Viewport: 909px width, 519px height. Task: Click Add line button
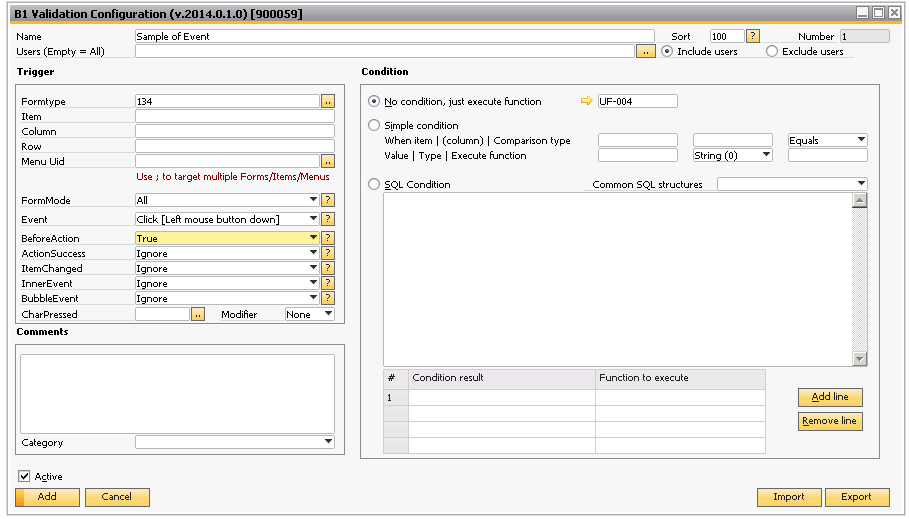pyautogui.click(x=830, y=397)
